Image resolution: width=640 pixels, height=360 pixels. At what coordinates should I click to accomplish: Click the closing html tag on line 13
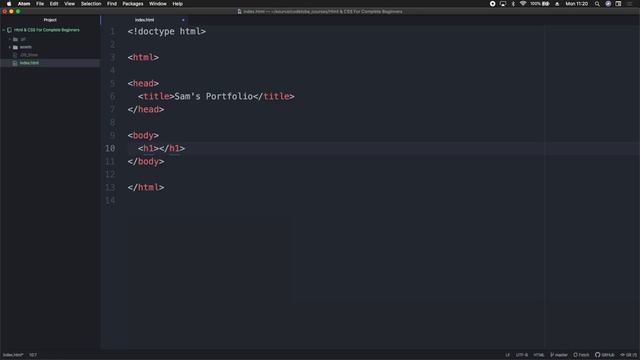tap(146, 187)
